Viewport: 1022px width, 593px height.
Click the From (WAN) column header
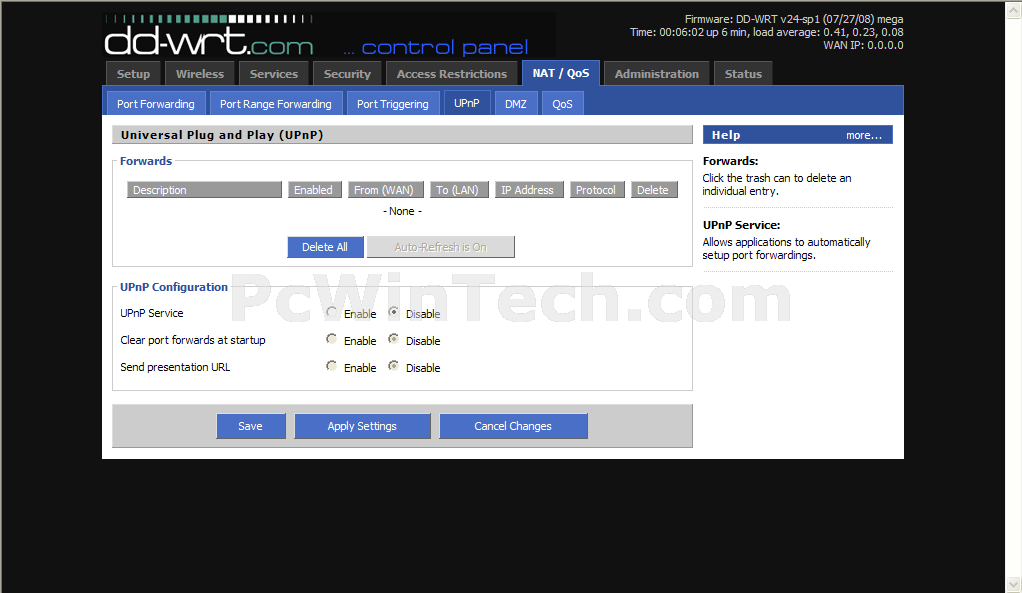(x=385, y=190)
